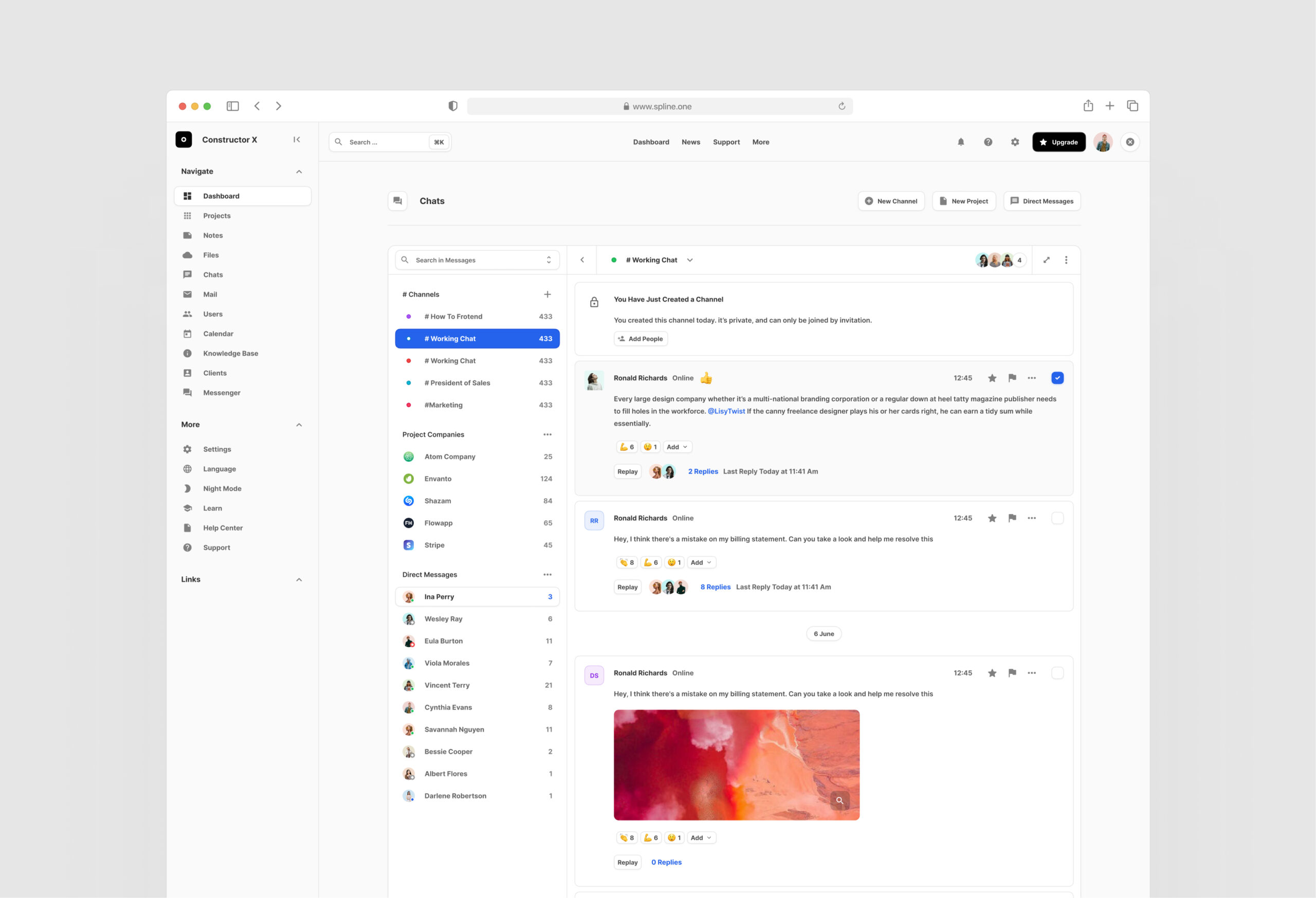This screenshot has width=1316, height=898.
Task: Click the @LisyTwist mention
Action: [x=726, y=412]
